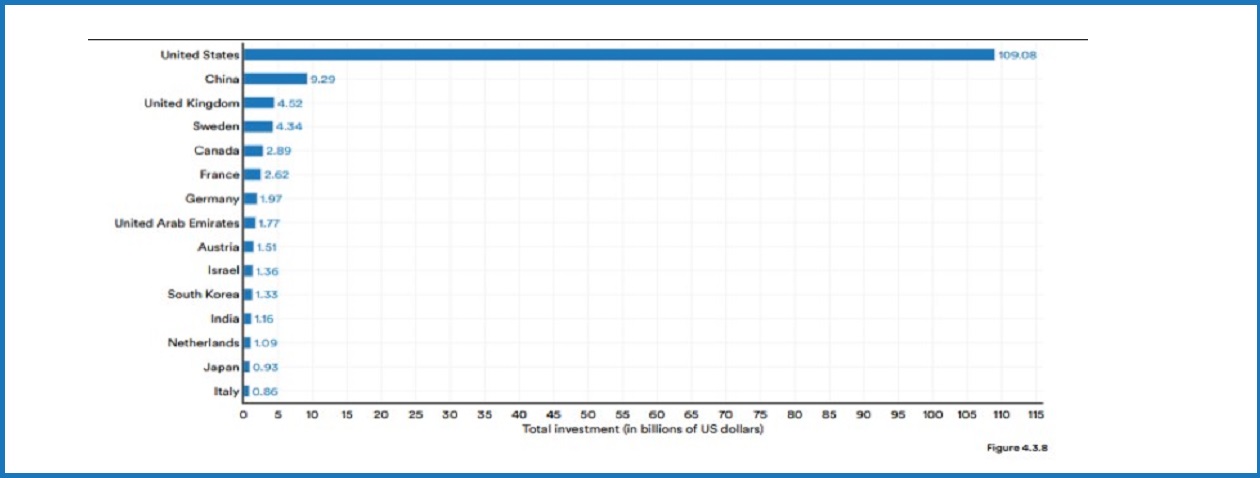Click the 9.29 value next to China
1260x478 pixels.
click(322, 79)
